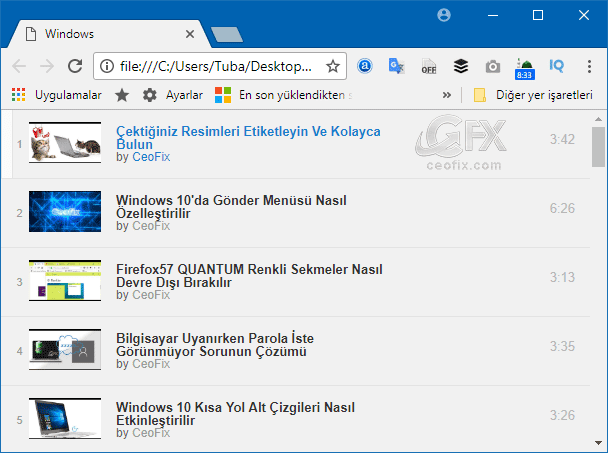This screenshot has width=608, height=453.
Task: Open 'Windows 10 Kısa Yol Alt Çizgileri' video
Action: pyautogui.click(x=235, y=413)
